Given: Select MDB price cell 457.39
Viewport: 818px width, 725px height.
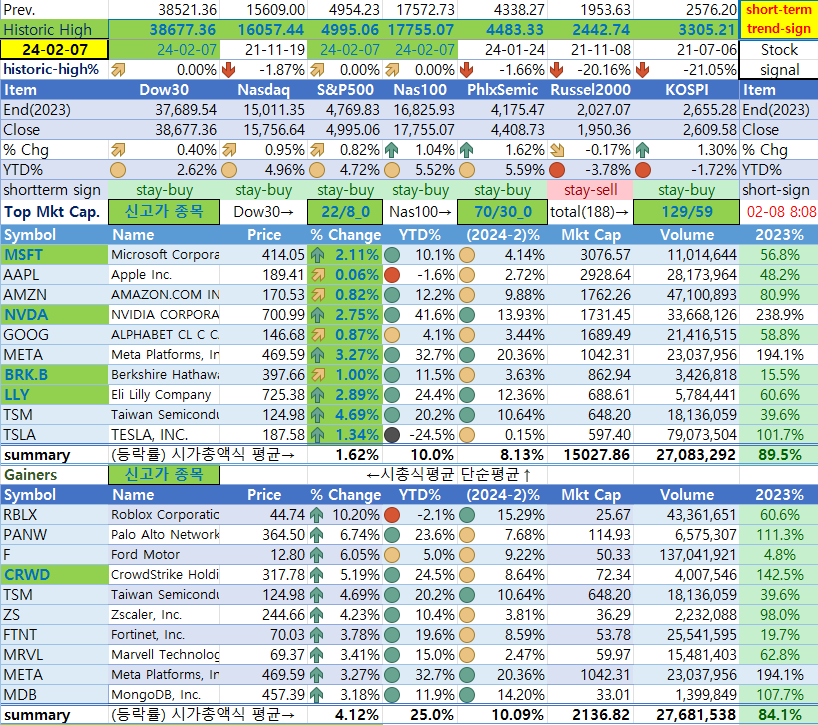Looking at the screenshot, I should tap(263, 695).
